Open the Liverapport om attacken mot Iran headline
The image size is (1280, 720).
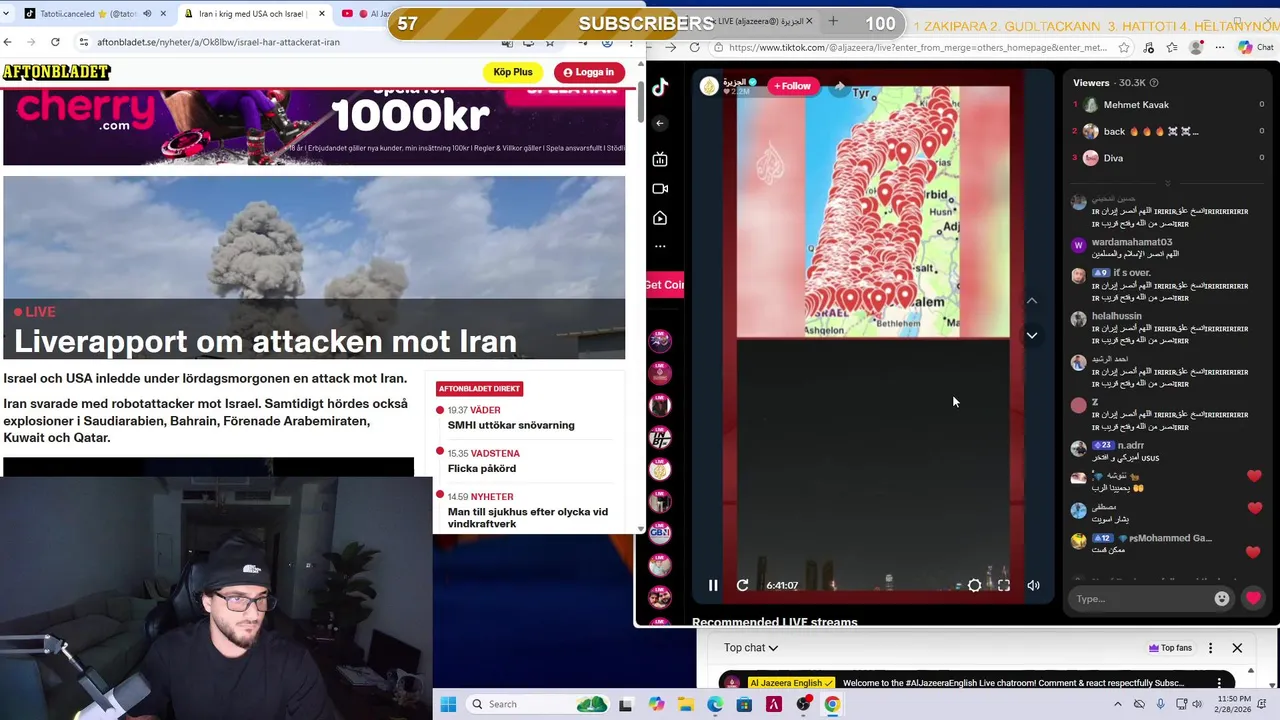265,341
